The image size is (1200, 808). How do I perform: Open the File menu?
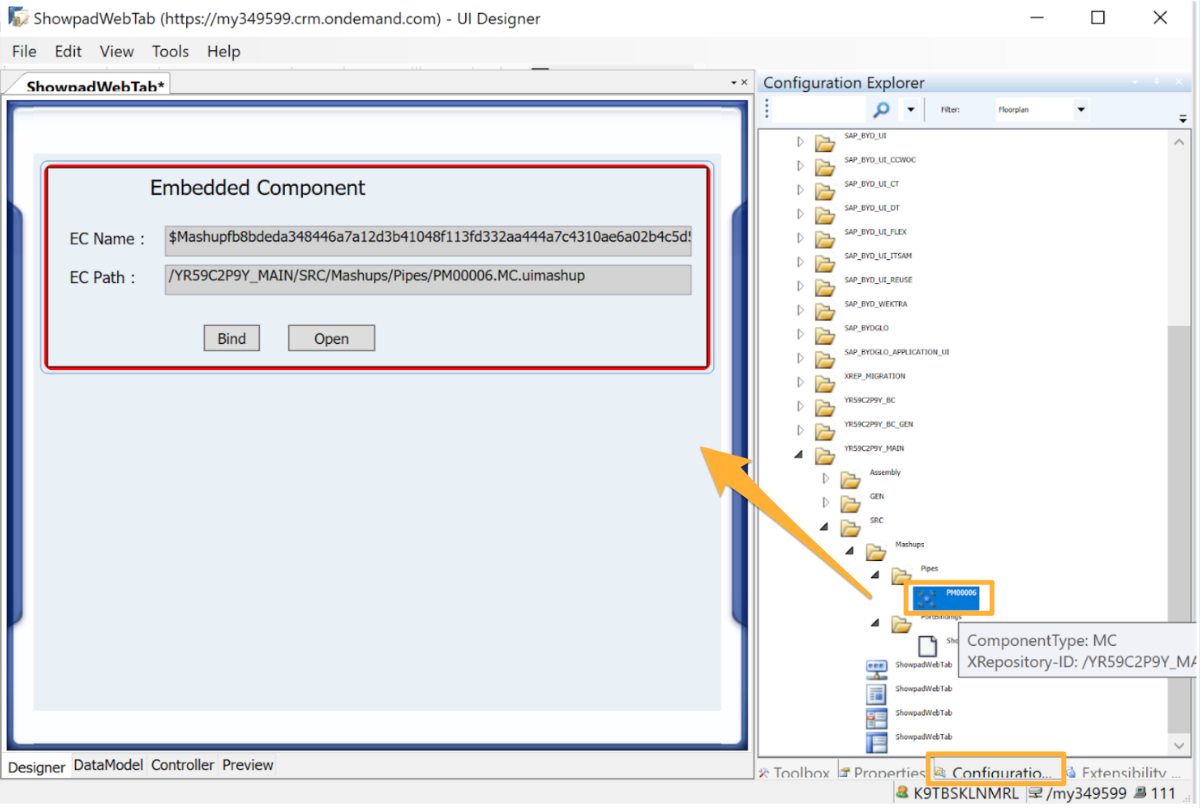24,51
